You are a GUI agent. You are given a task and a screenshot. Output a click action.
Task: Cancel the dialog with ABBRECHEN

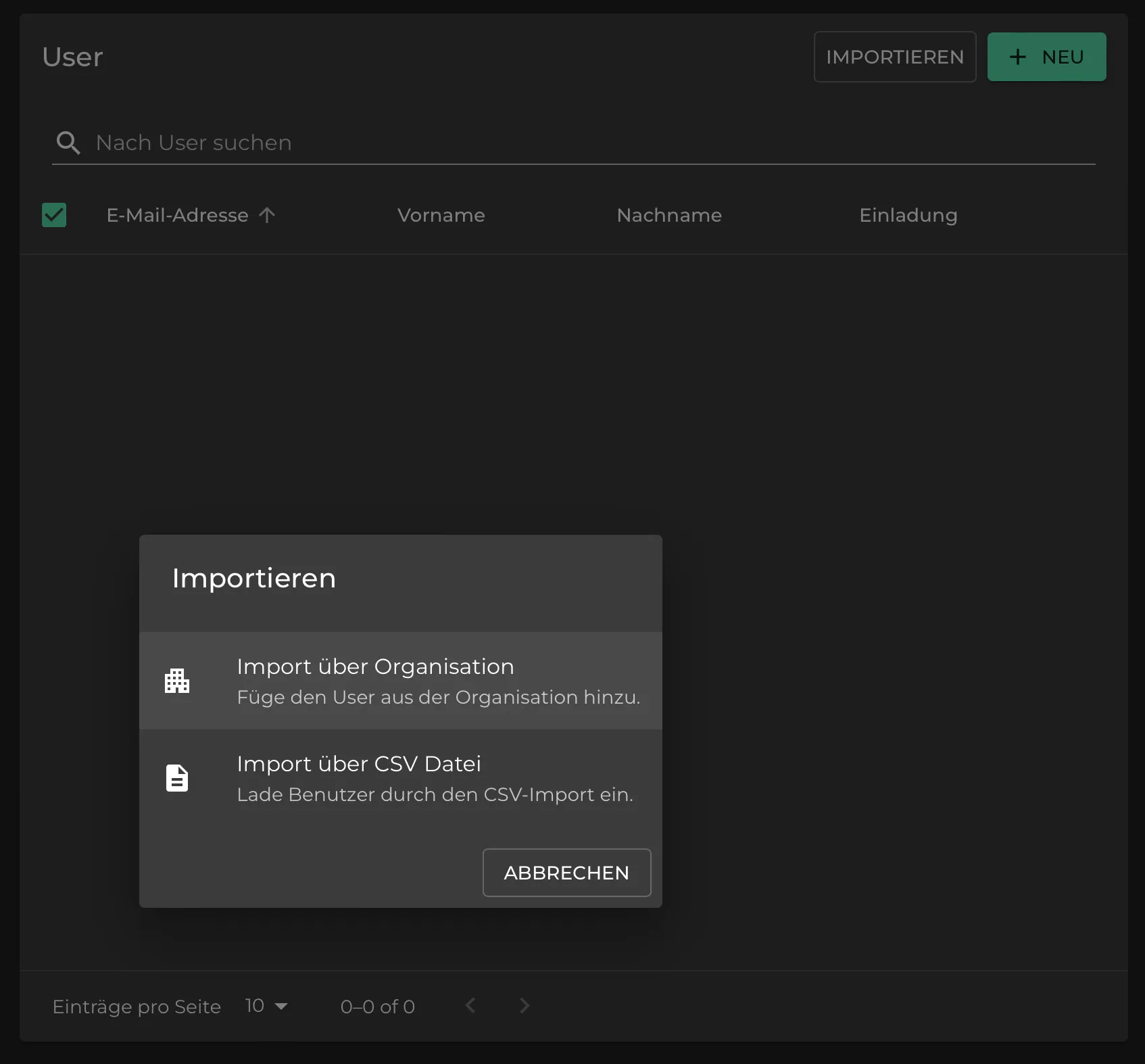(566, 873)
